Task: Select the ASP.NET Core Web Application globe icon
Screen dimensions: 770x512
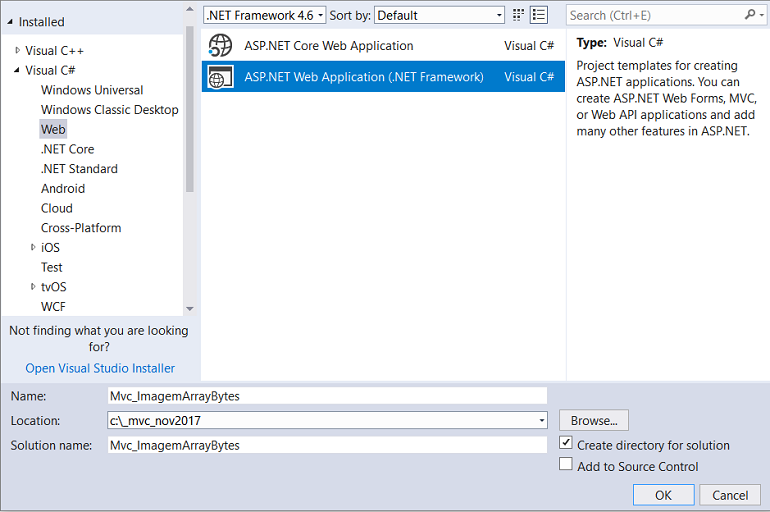Action: point(220,46)
